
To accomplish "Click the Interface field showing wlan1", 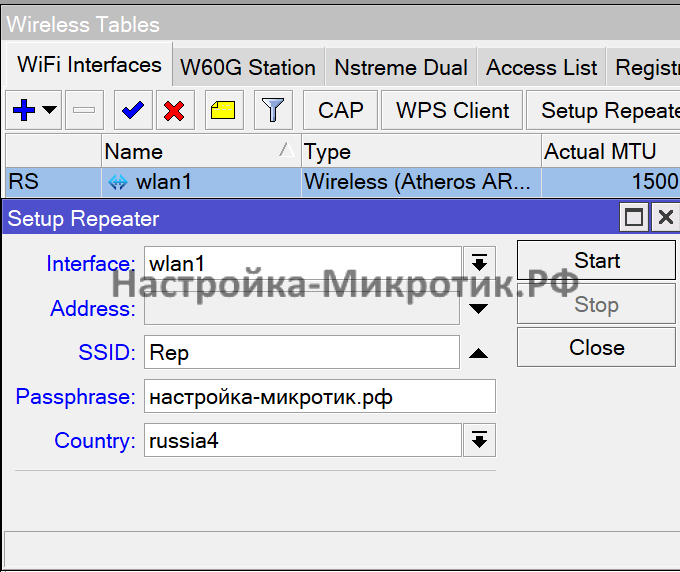I will point(302,264).
